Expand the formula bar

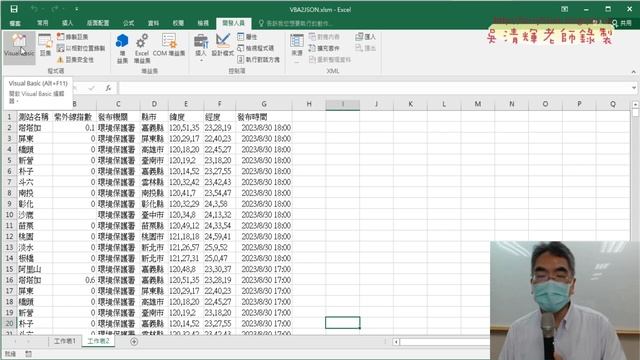[633, 88]
